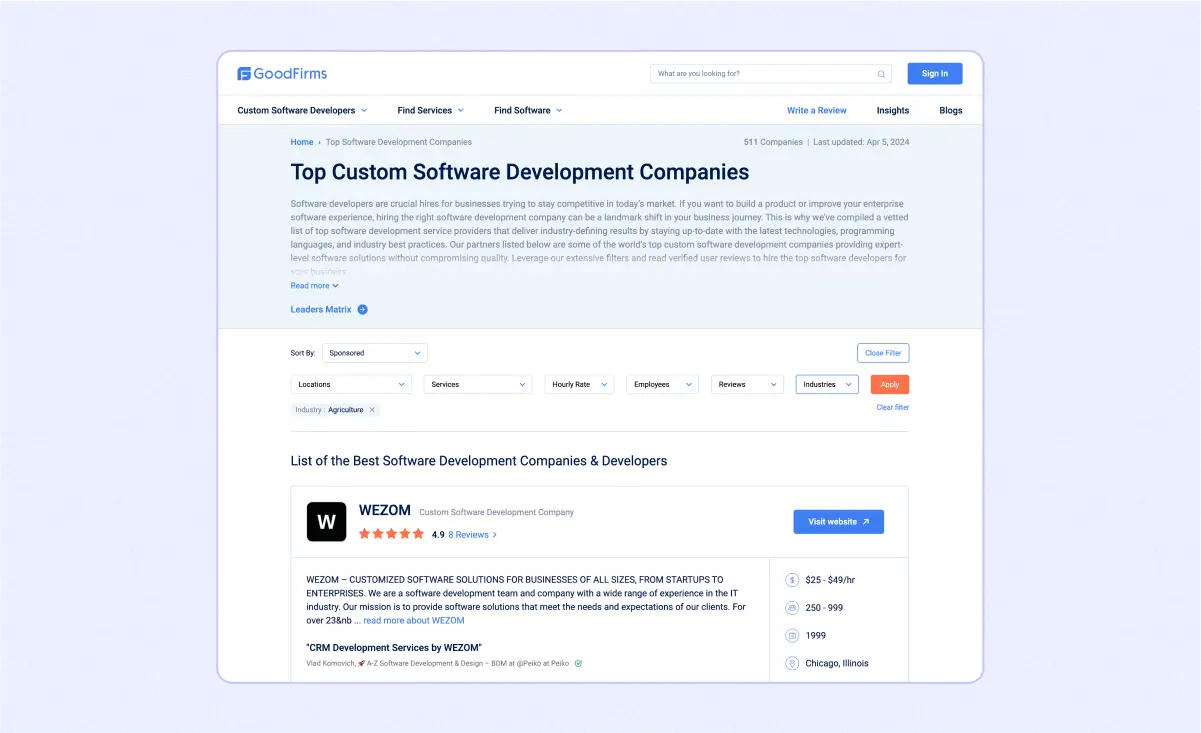The width and height of the screenshot is (1201, 733).
Task: Click the '1999' founded year text
Action: 815,636
